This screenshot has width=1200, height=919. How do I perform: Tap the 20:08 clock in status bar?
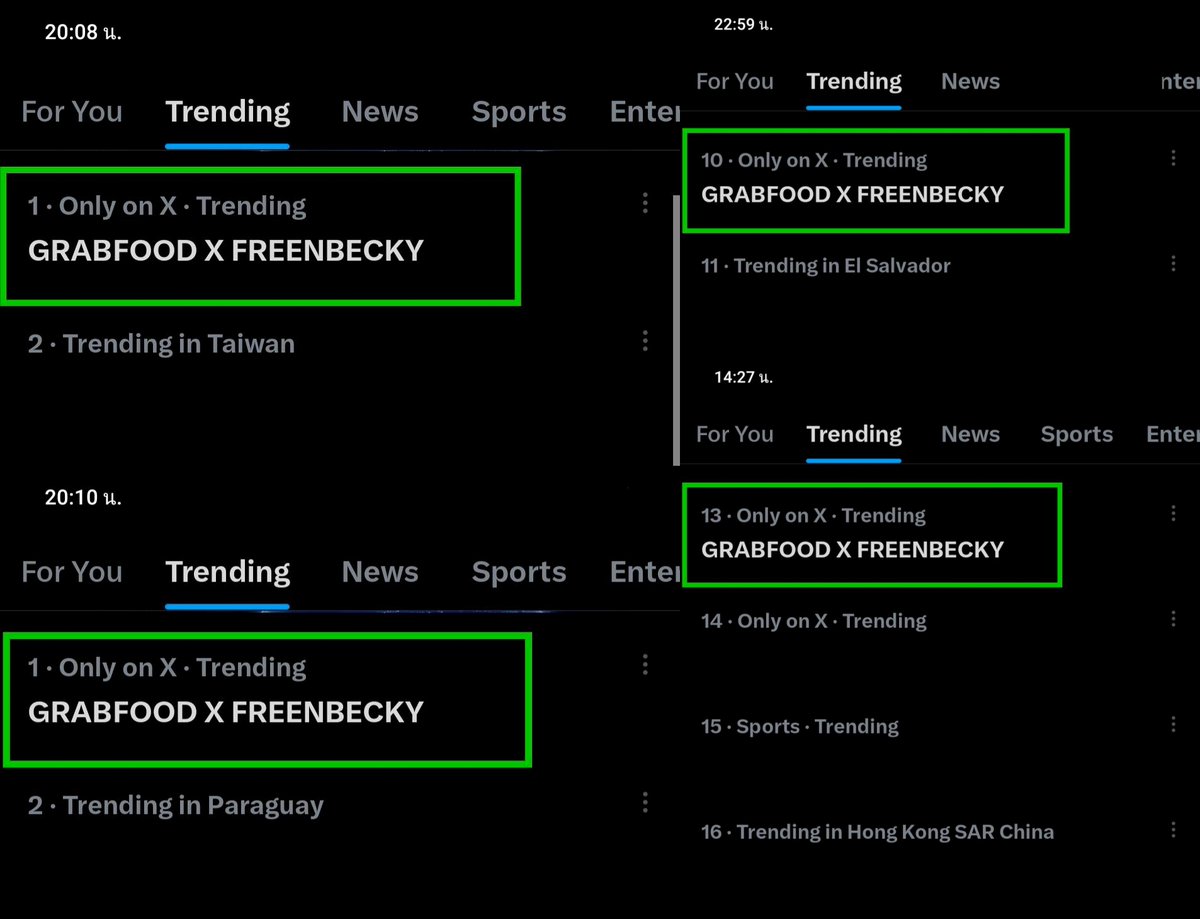pos(83,32)
